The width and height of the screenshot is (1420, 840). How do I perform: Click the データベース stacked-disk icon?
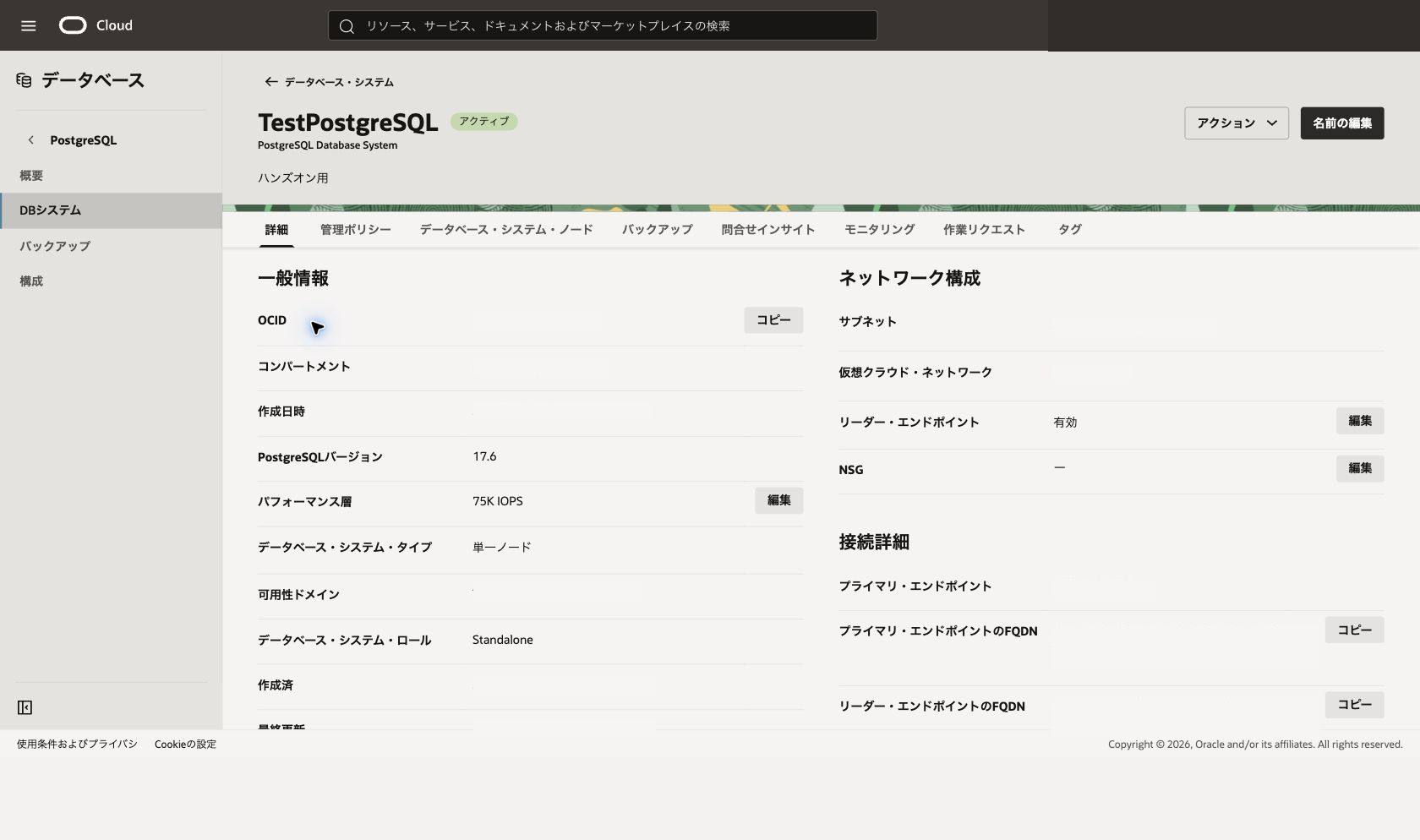24,80
